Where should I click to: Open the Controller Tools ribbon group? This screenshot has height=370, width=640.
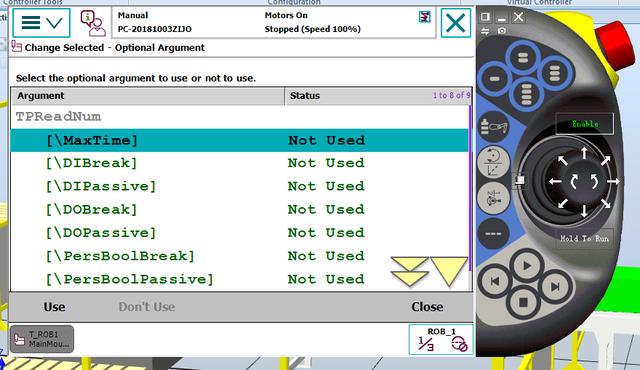33,2
